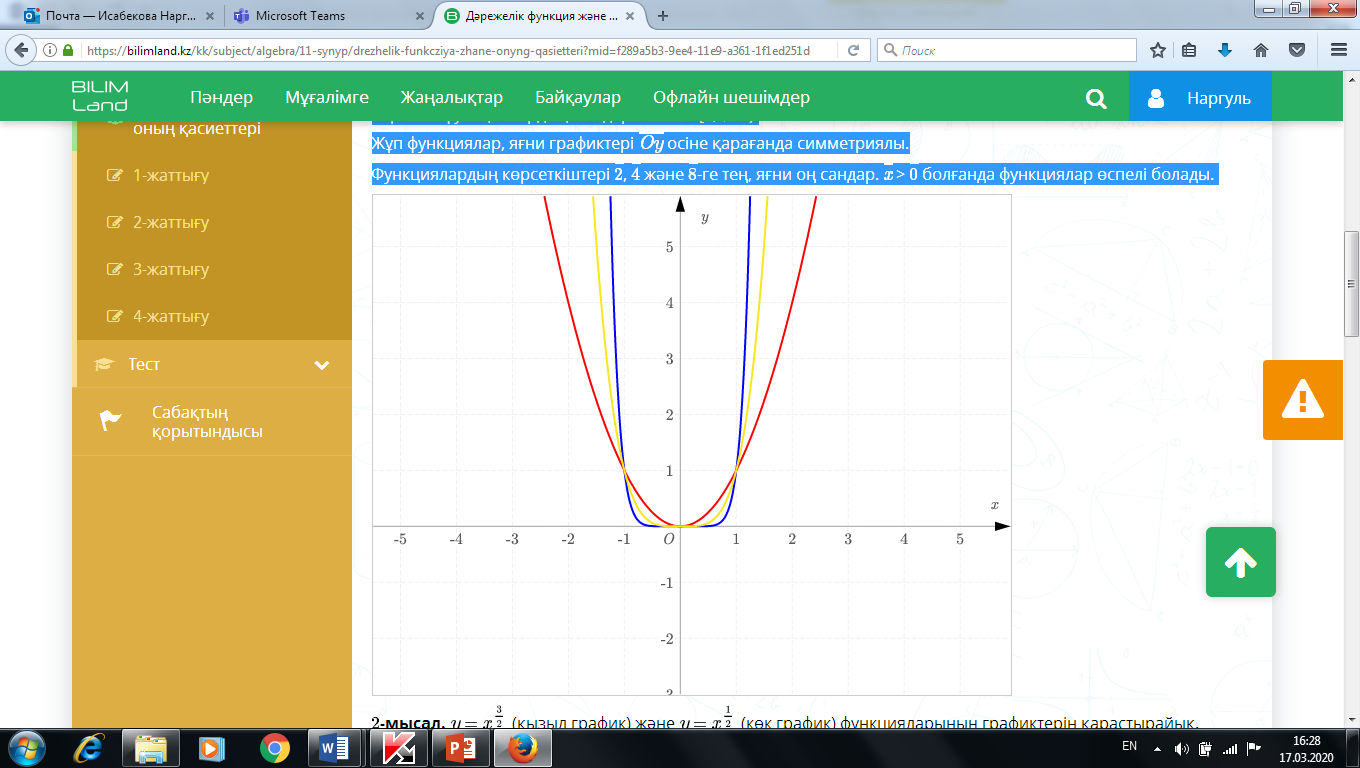Viewport: 1360px width, 768px height.
Task: Click the green scroll-to-top arrow button
Action: coord(1240,562)
